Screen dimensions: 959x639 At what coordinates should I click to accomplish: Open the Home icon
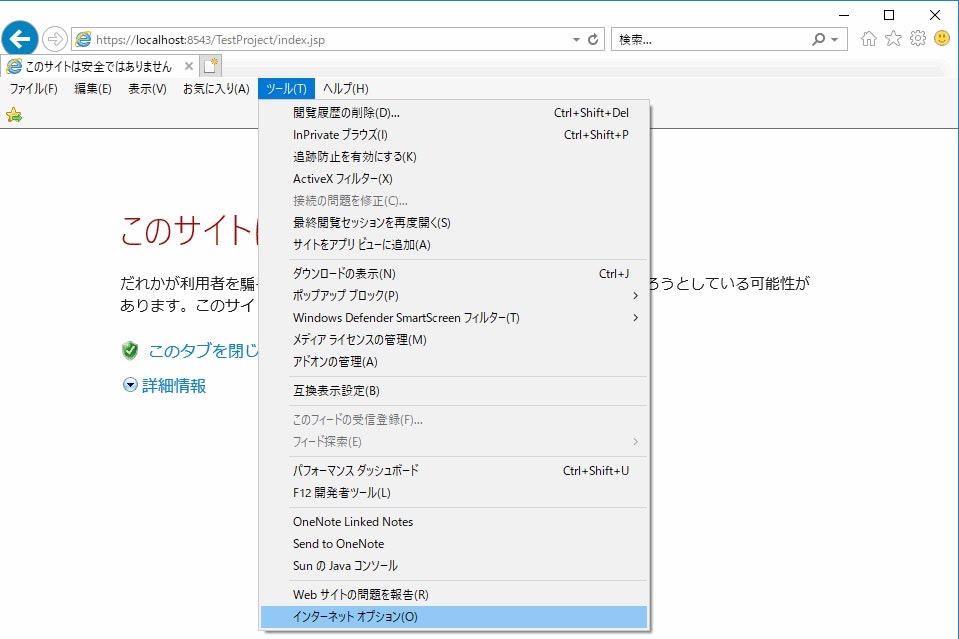click(868, 39)
